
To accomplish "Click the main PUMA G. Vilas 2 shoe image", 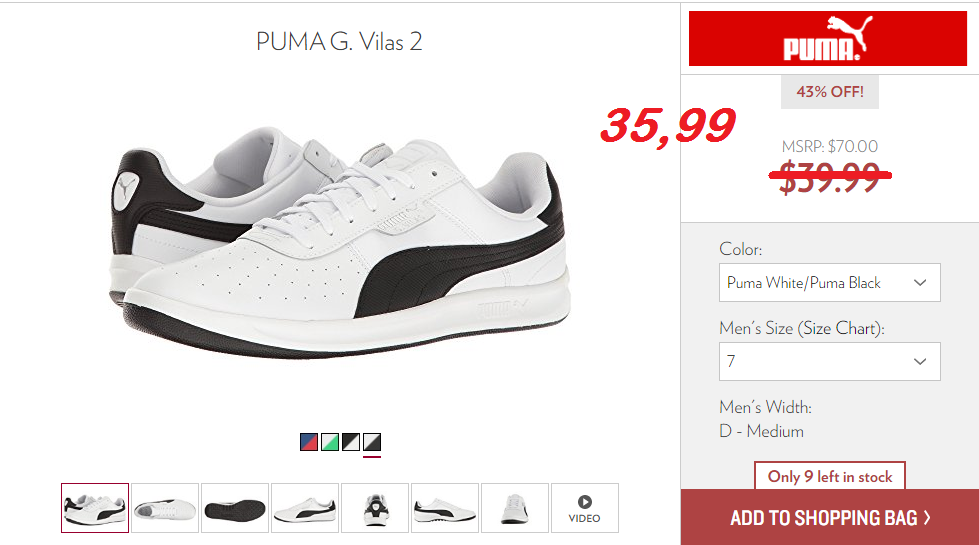I will point(340,243).
